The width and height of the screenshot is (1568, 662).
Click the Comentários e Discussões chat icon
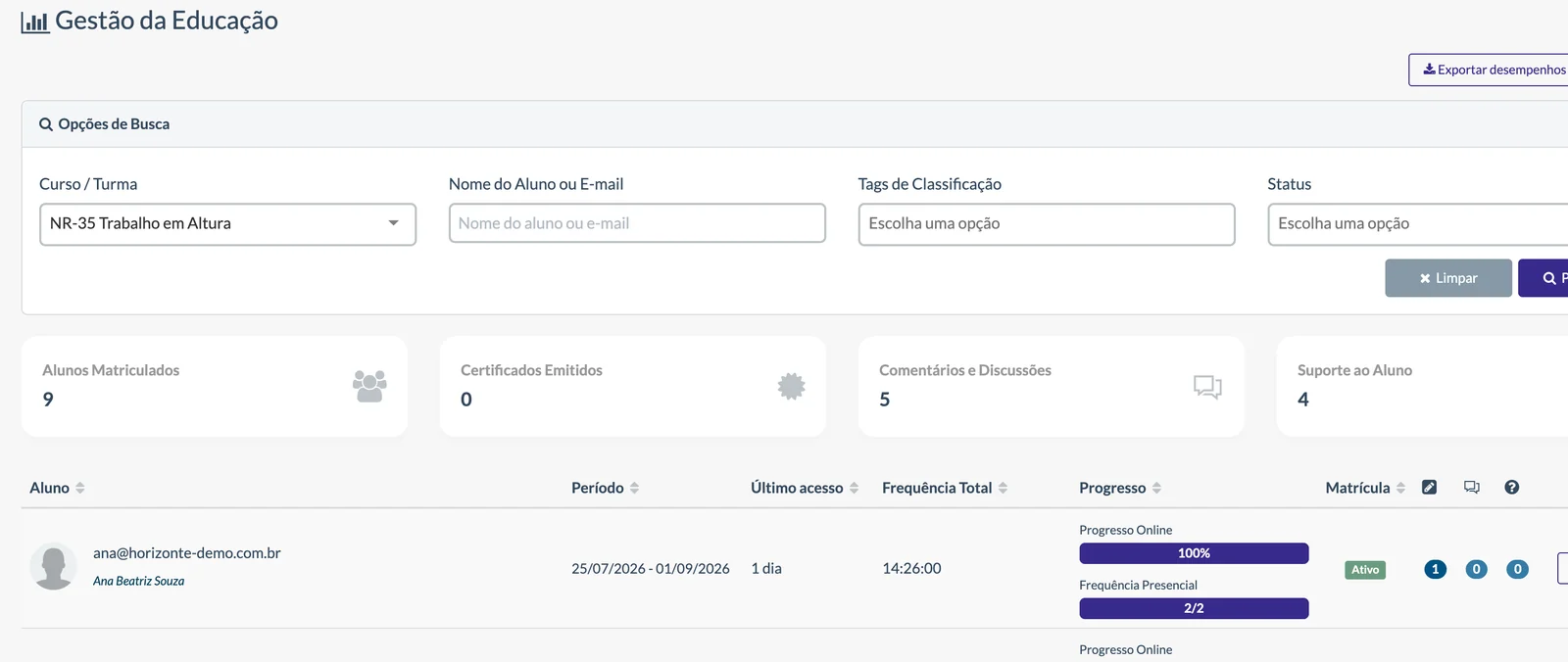click(1207, 386)
